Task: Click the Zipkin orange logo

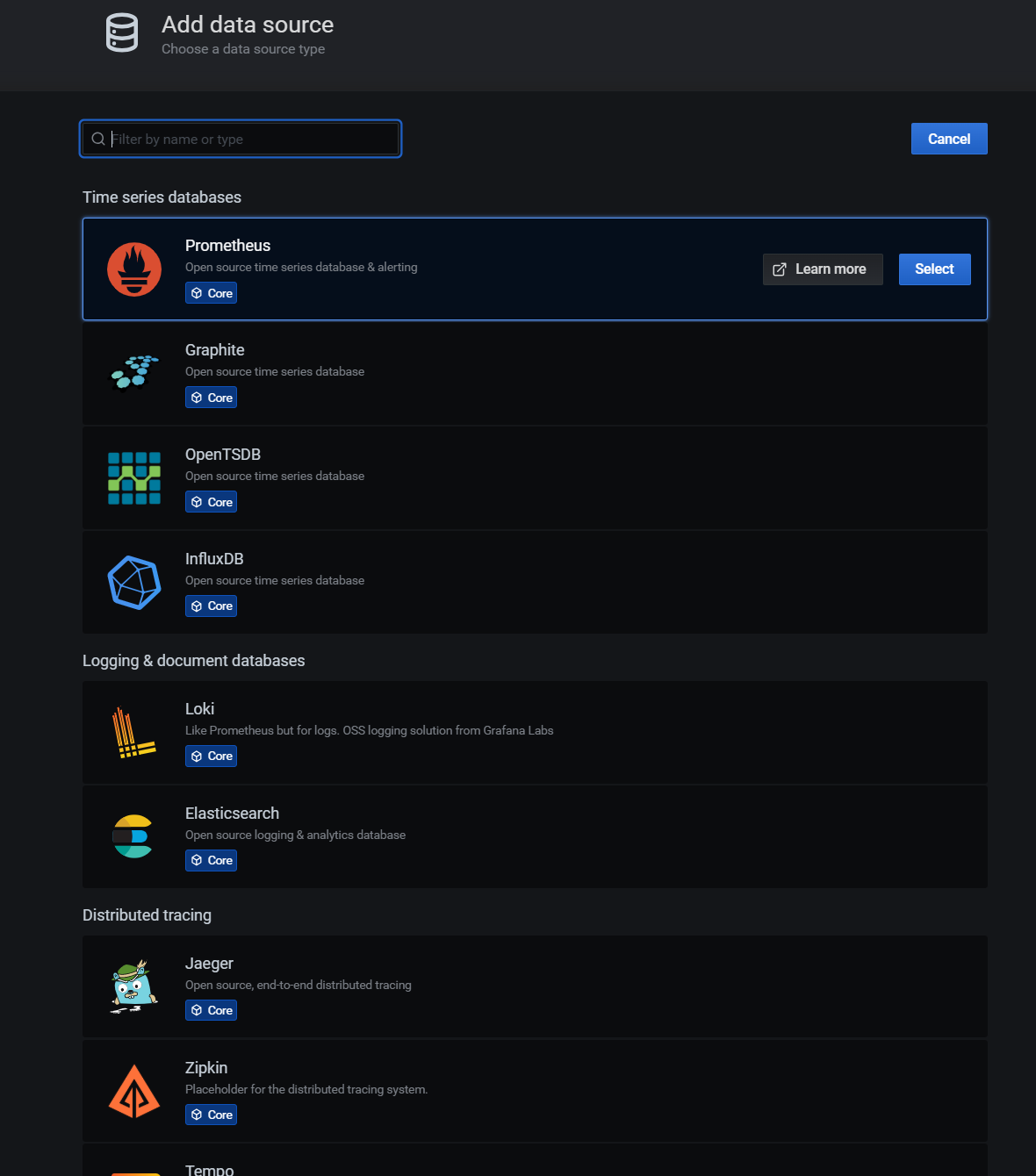Action: coord(134,1091)
